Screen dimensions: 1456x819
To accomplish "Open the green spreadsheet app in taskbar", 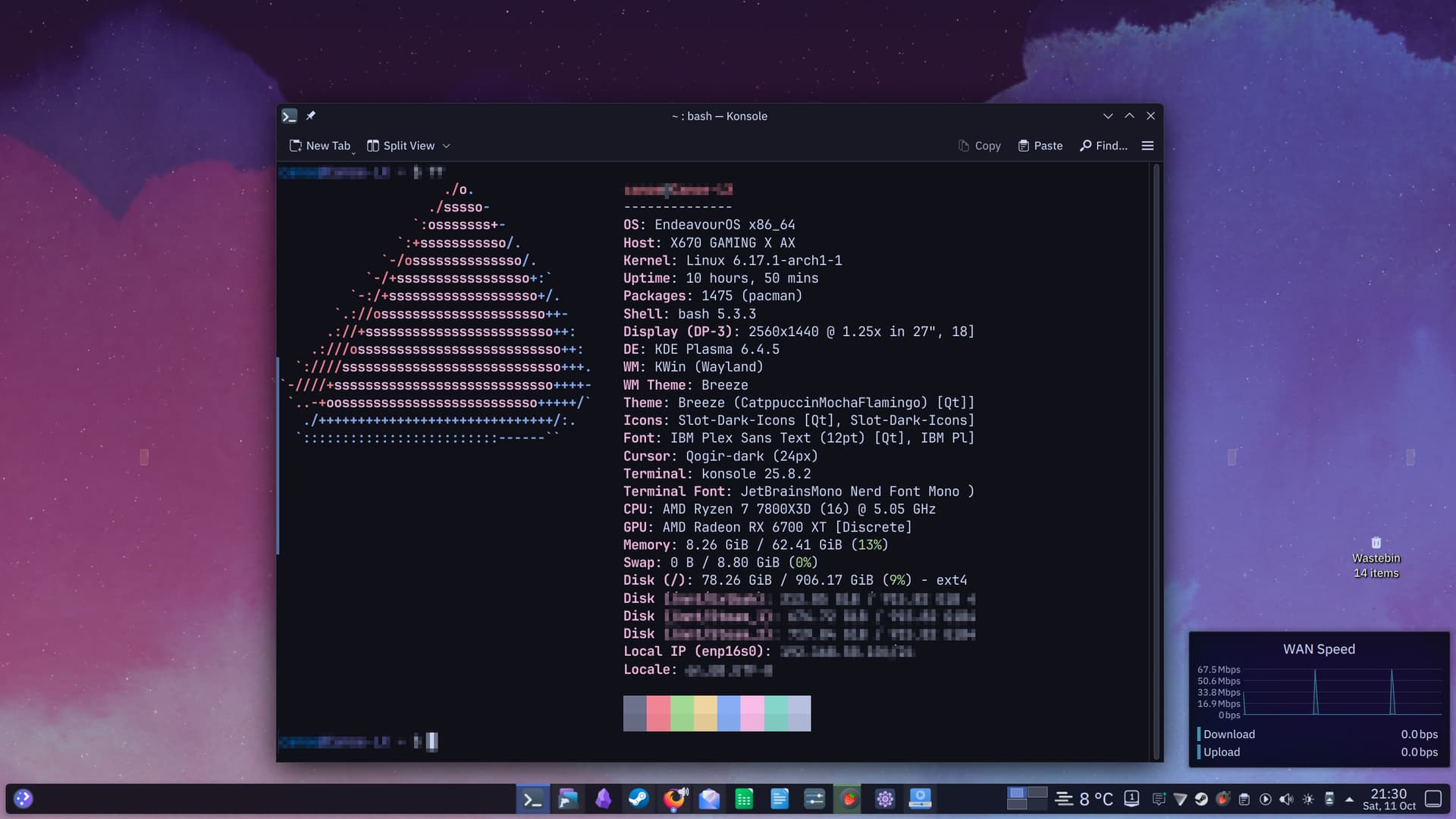I will pos(744,799).
